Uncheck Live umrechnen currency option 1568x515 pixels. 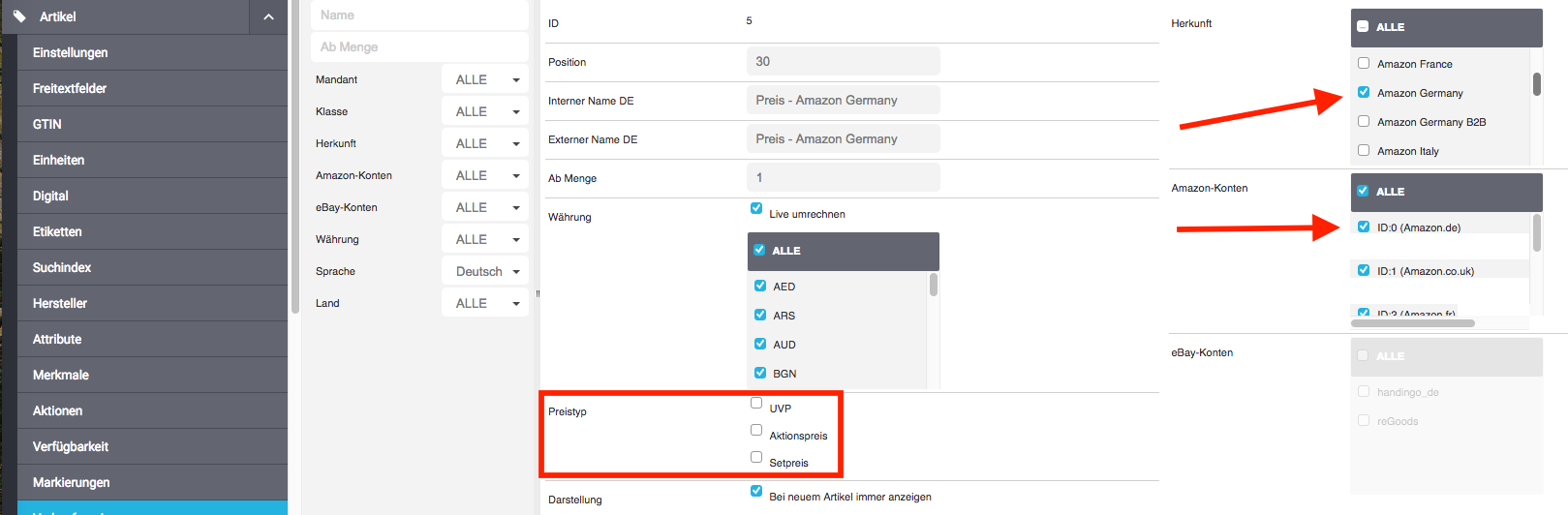756,208
